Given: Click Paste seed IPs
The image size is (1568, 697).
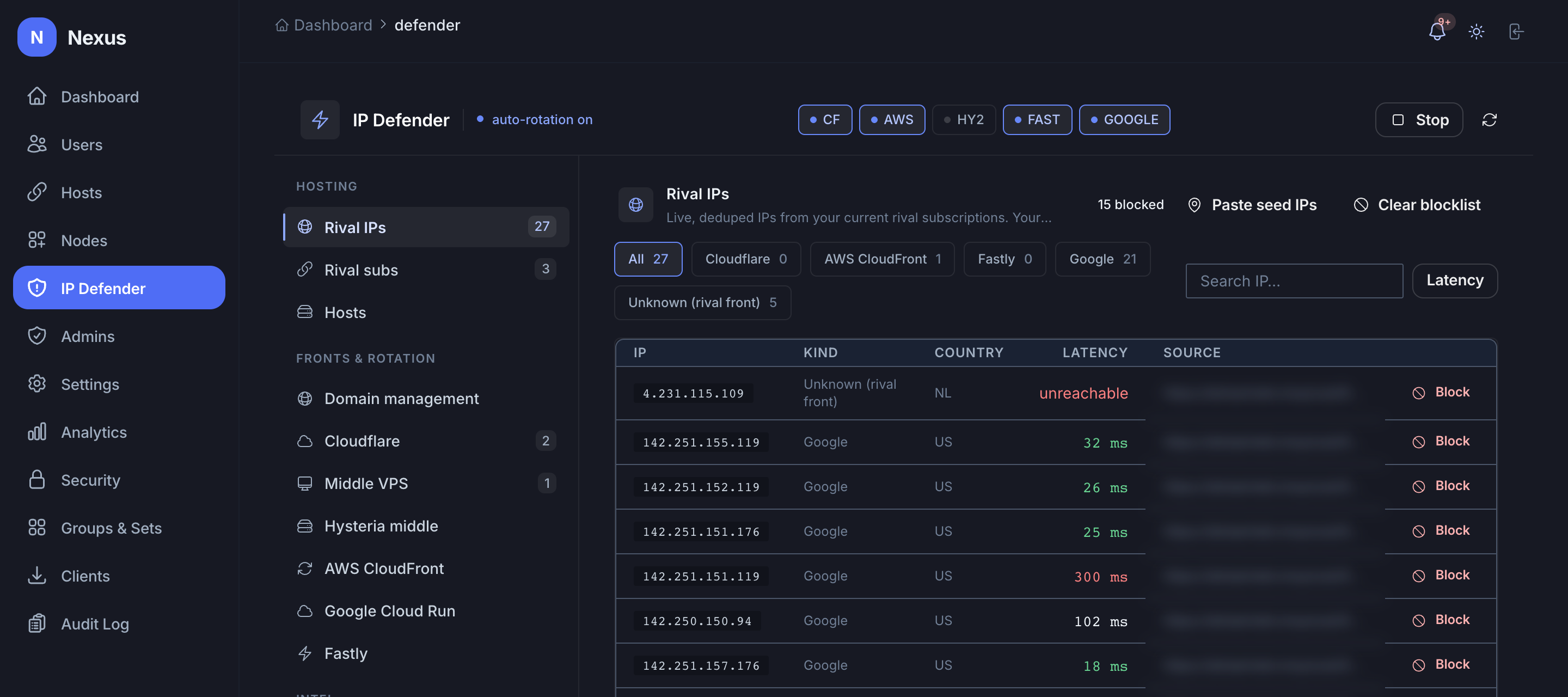Looking at the screenshot, I should click(x=1252, y=205).
